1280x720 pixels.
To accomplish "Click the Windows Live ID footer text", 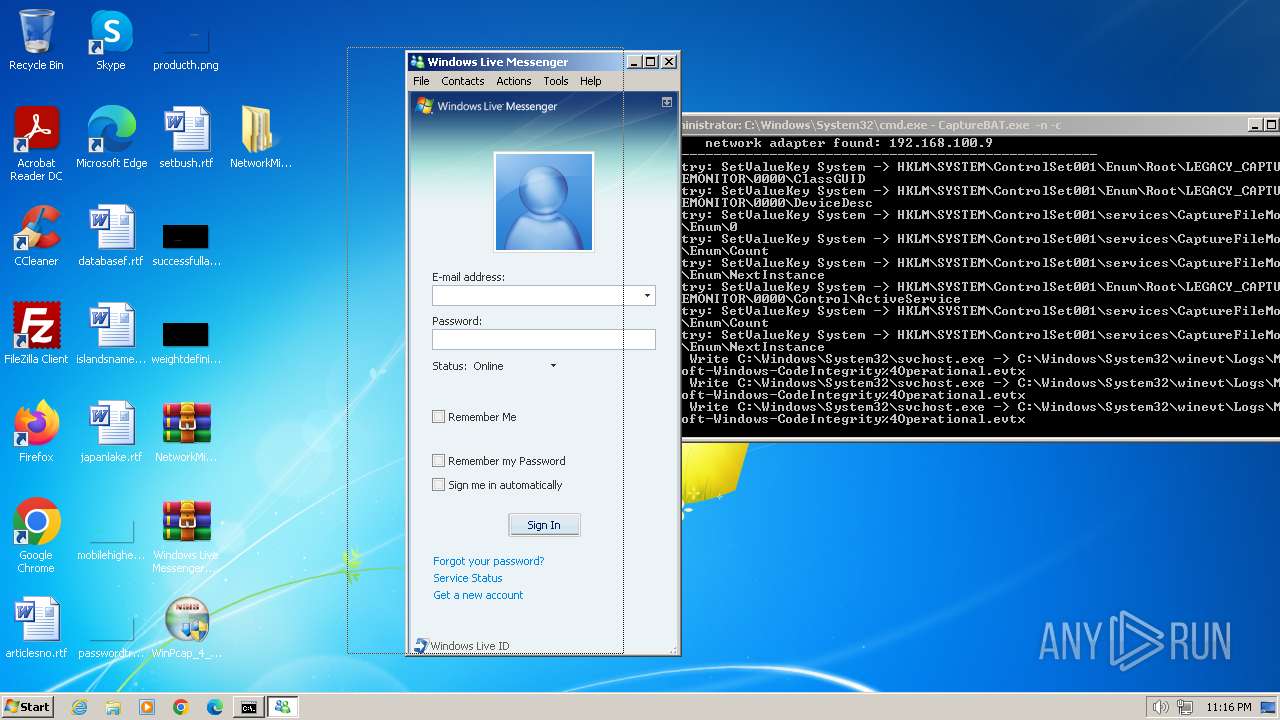I will coord(470,646).
